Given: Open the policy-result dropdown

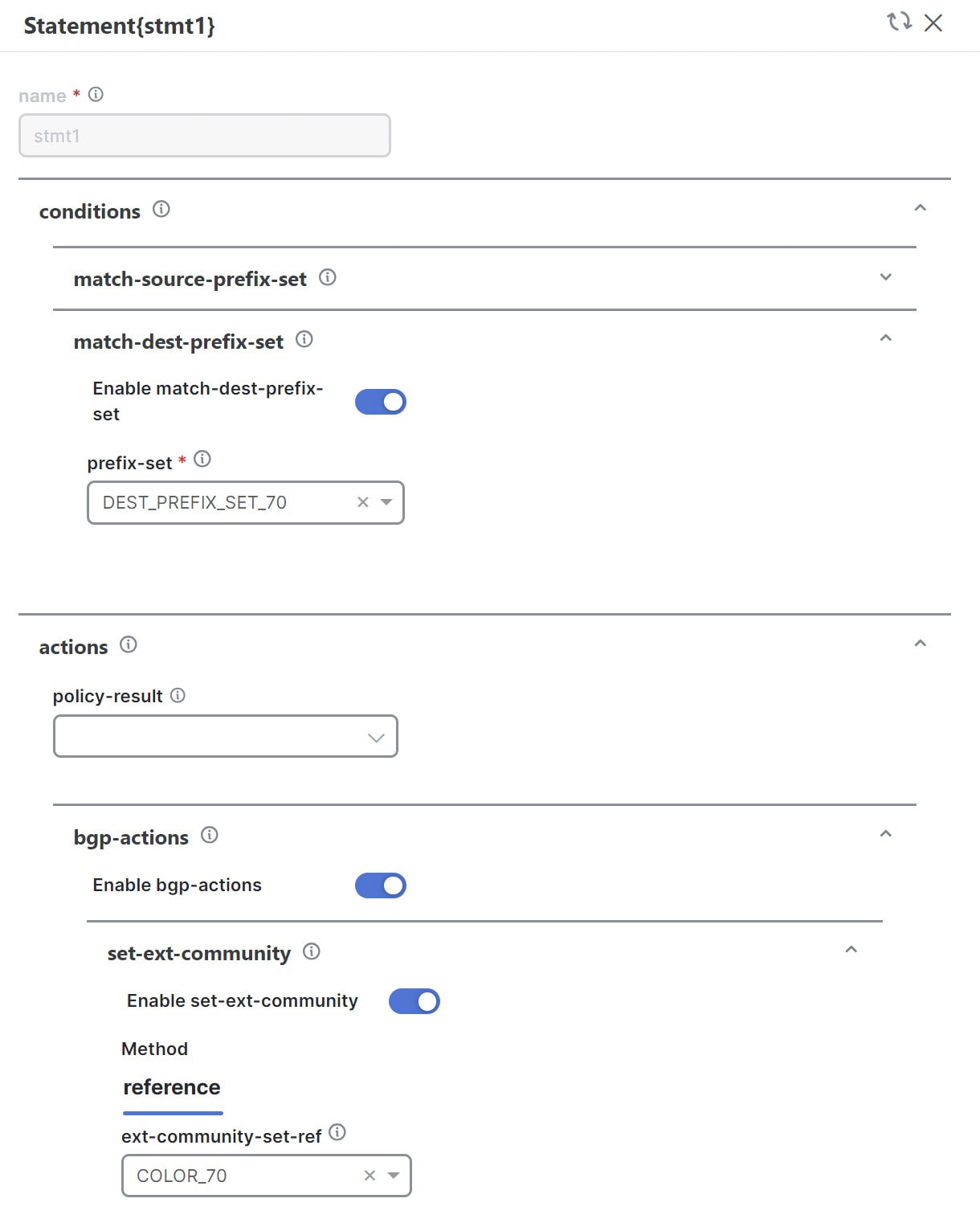Looking at the screenshot, I should (x=226, y=736).
